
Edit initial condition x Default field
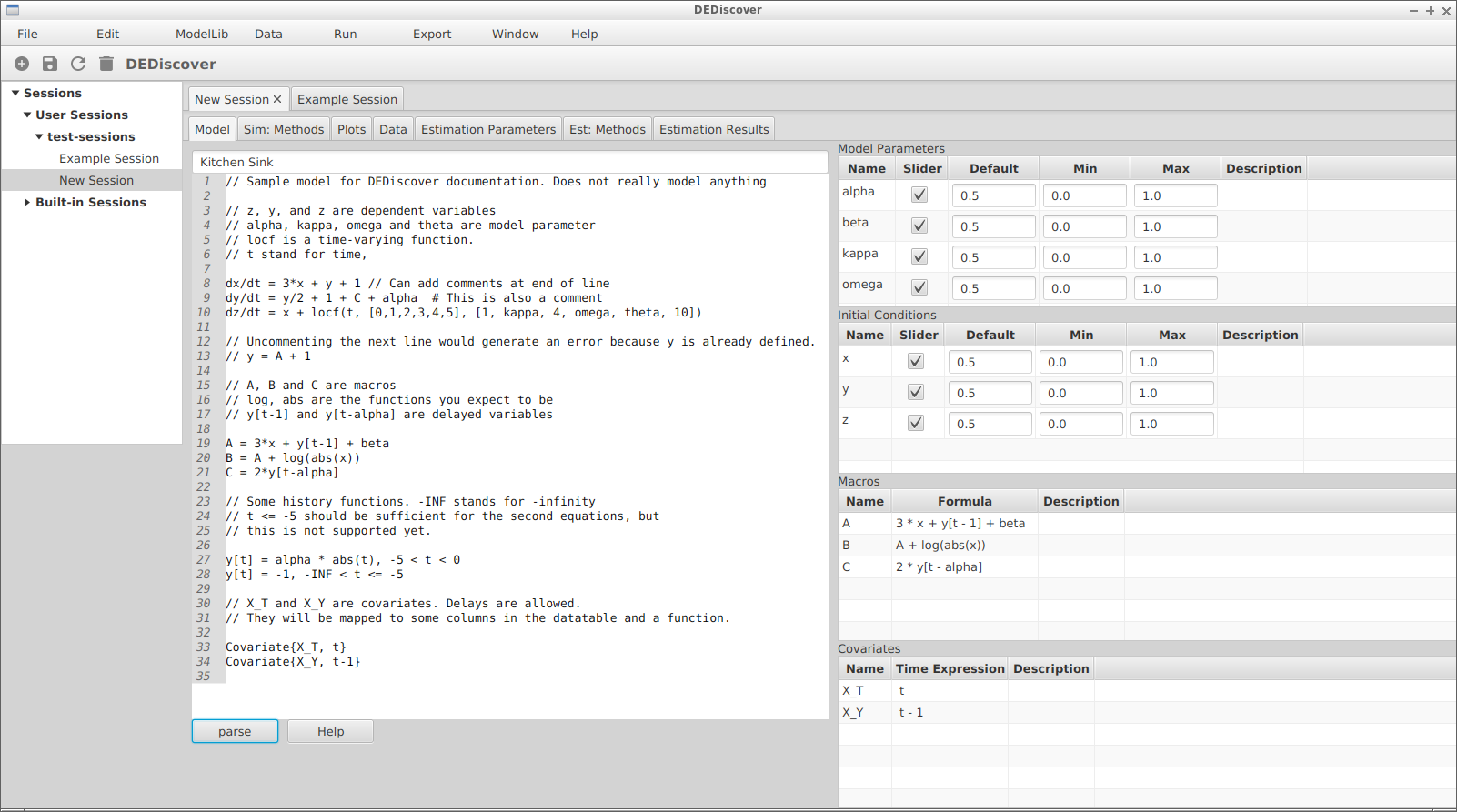[990, 362]
